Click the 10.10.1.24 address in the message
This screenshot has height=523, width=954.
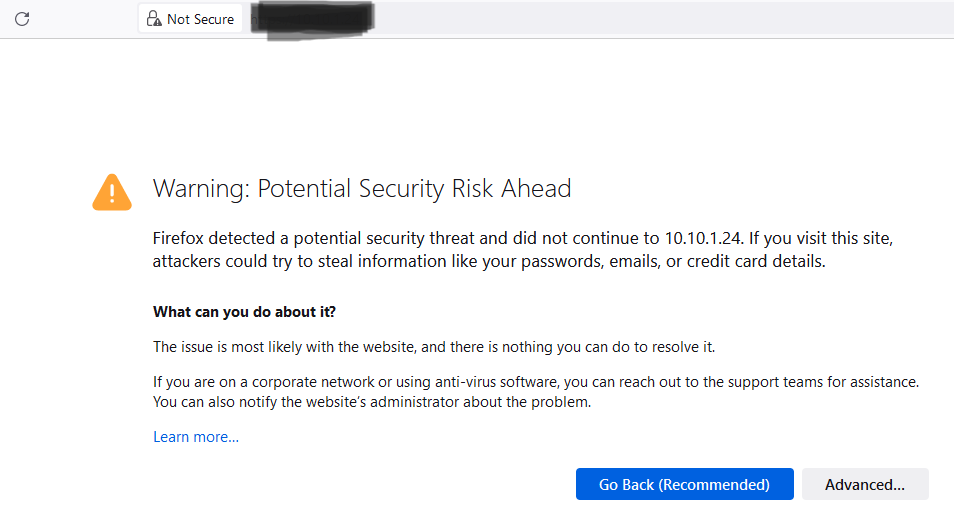point(703,238)
